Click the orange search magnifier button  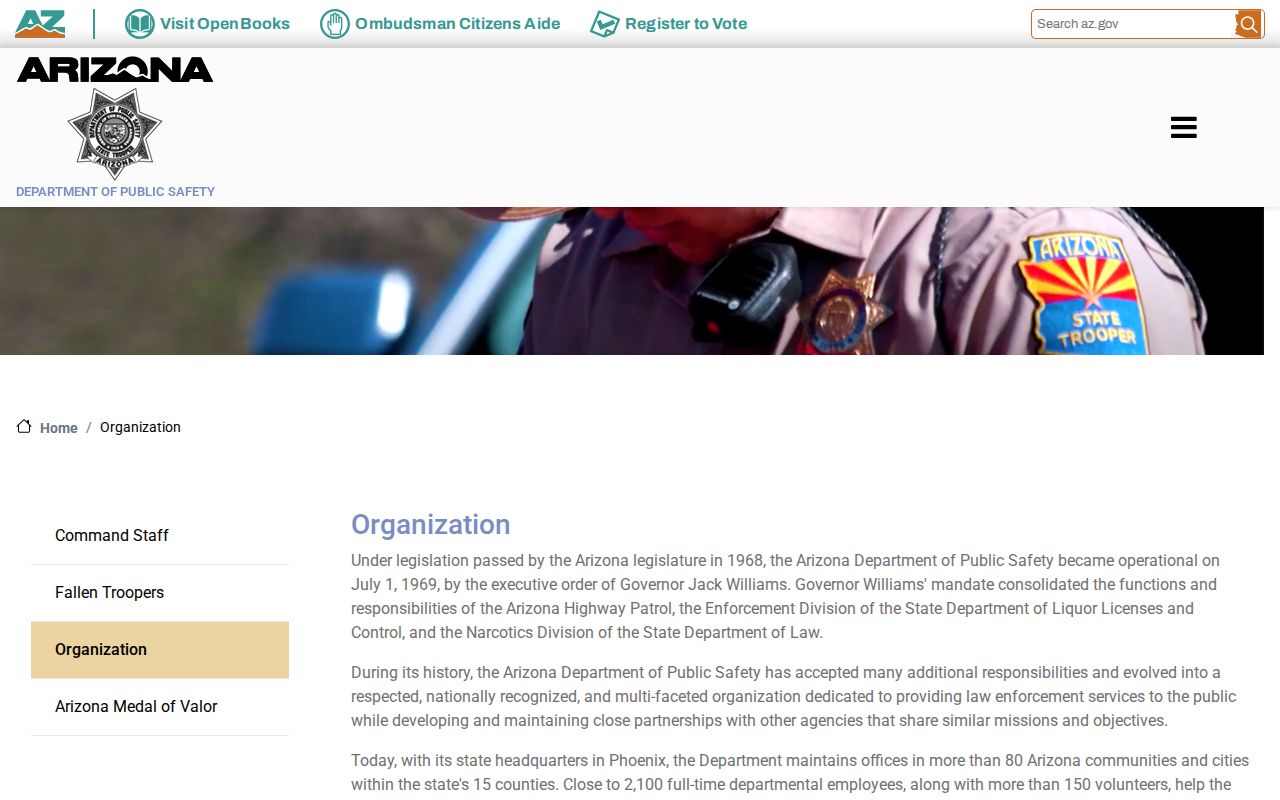point(1248,24)
